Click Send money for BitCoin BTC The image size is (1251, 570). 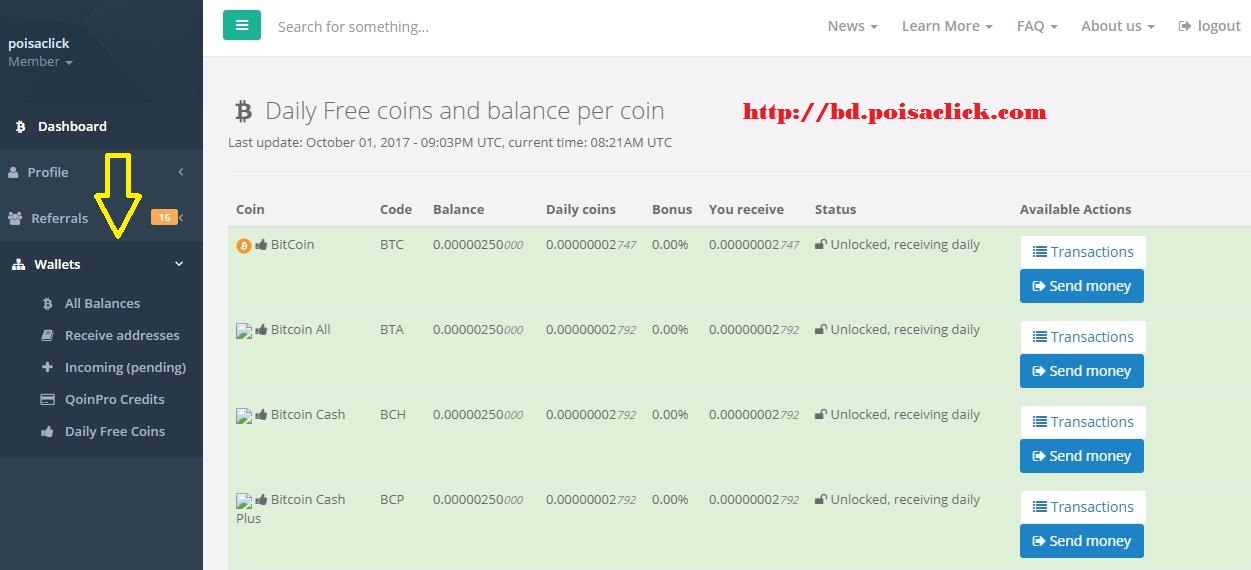pos(1081,286)
